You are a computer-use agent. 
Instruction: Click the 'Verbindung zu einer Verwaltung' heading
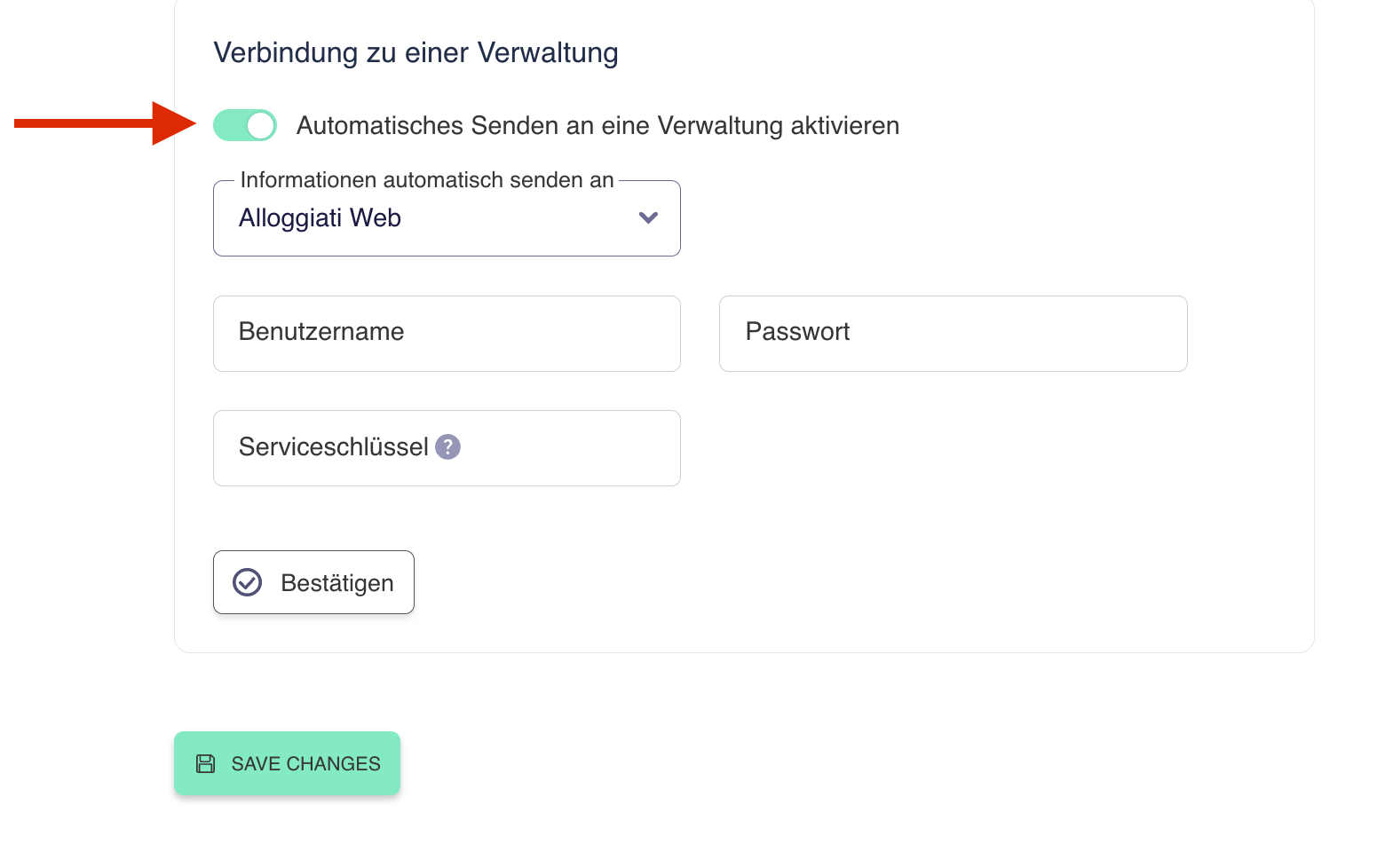tap(415, 53)
